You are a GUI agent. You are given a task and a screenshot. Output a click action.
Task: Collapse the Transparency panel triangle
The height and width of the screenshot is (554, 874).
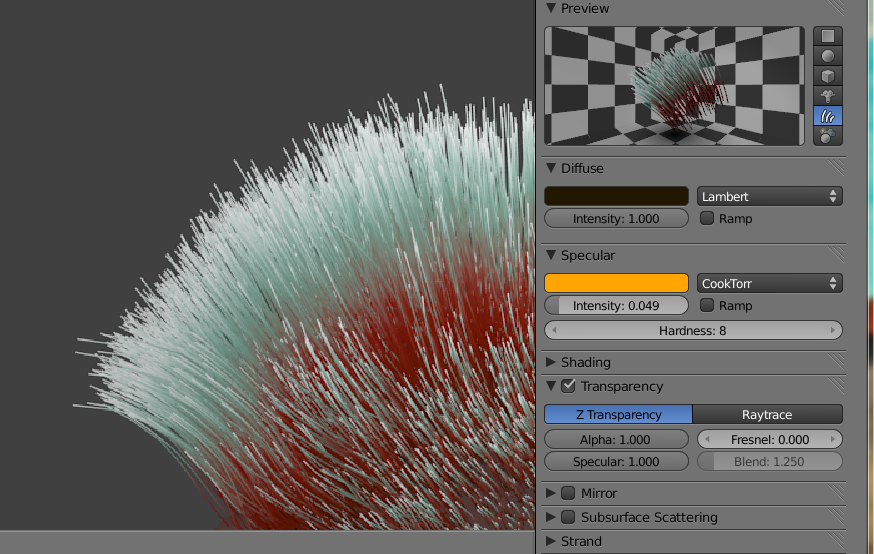[x=551, y=386]
